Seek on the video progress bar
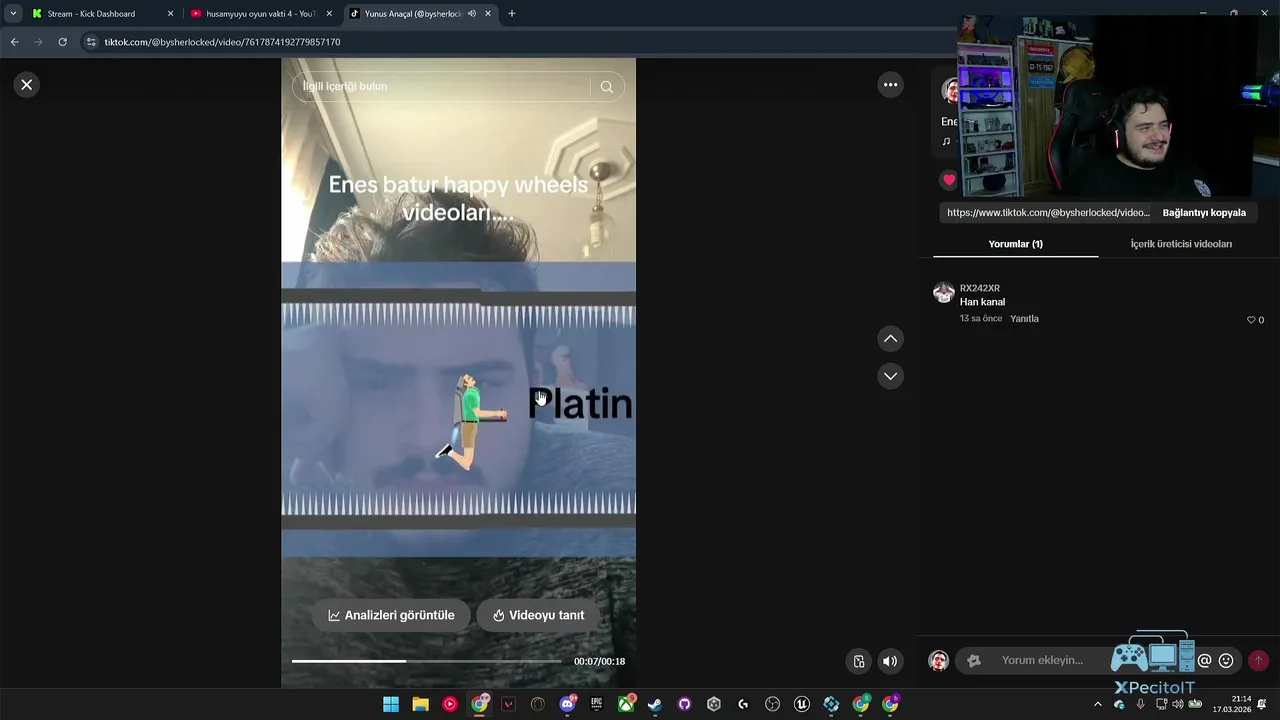 426,661
